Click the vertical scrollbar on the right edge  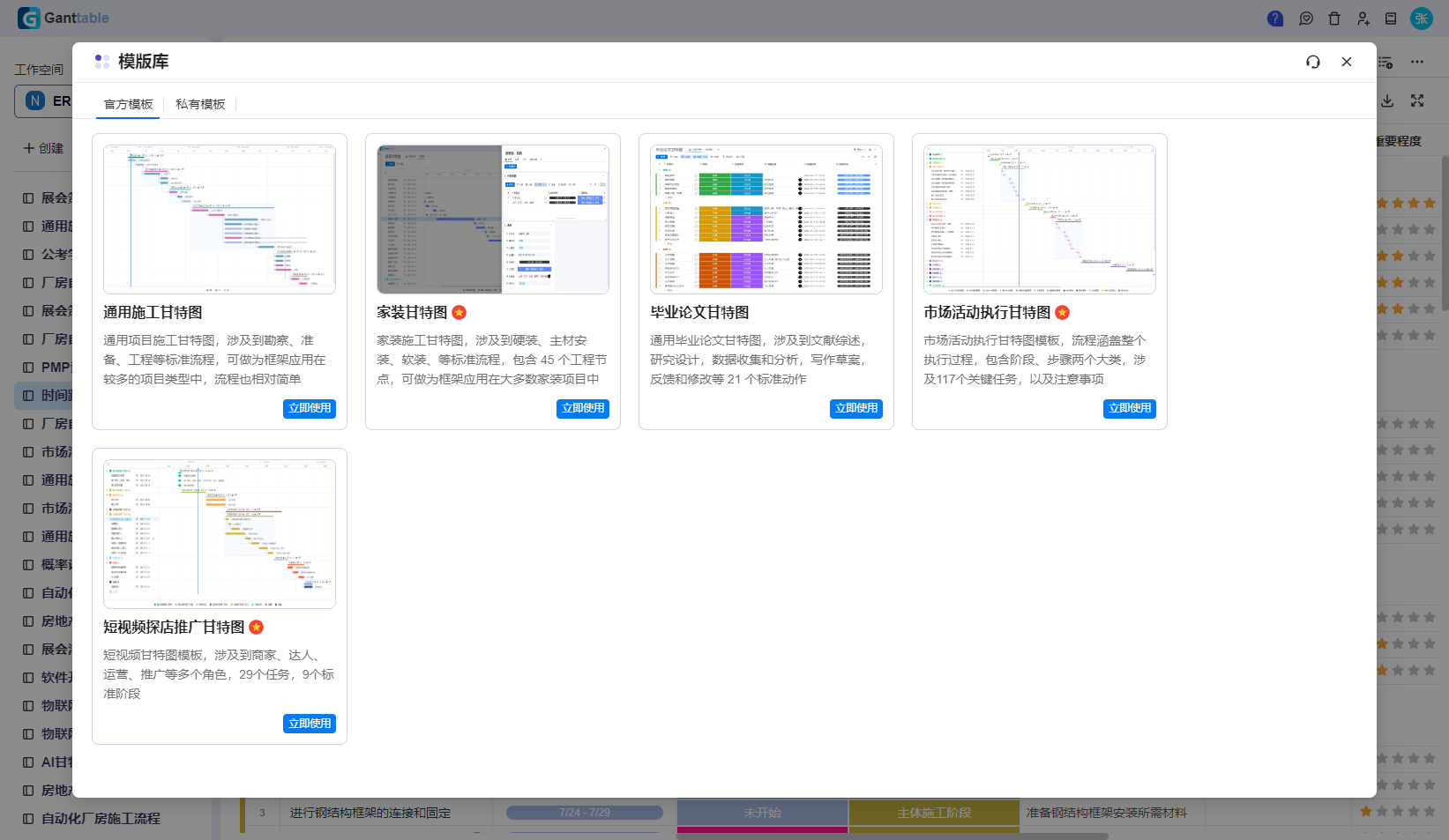tap(1445, 234)
